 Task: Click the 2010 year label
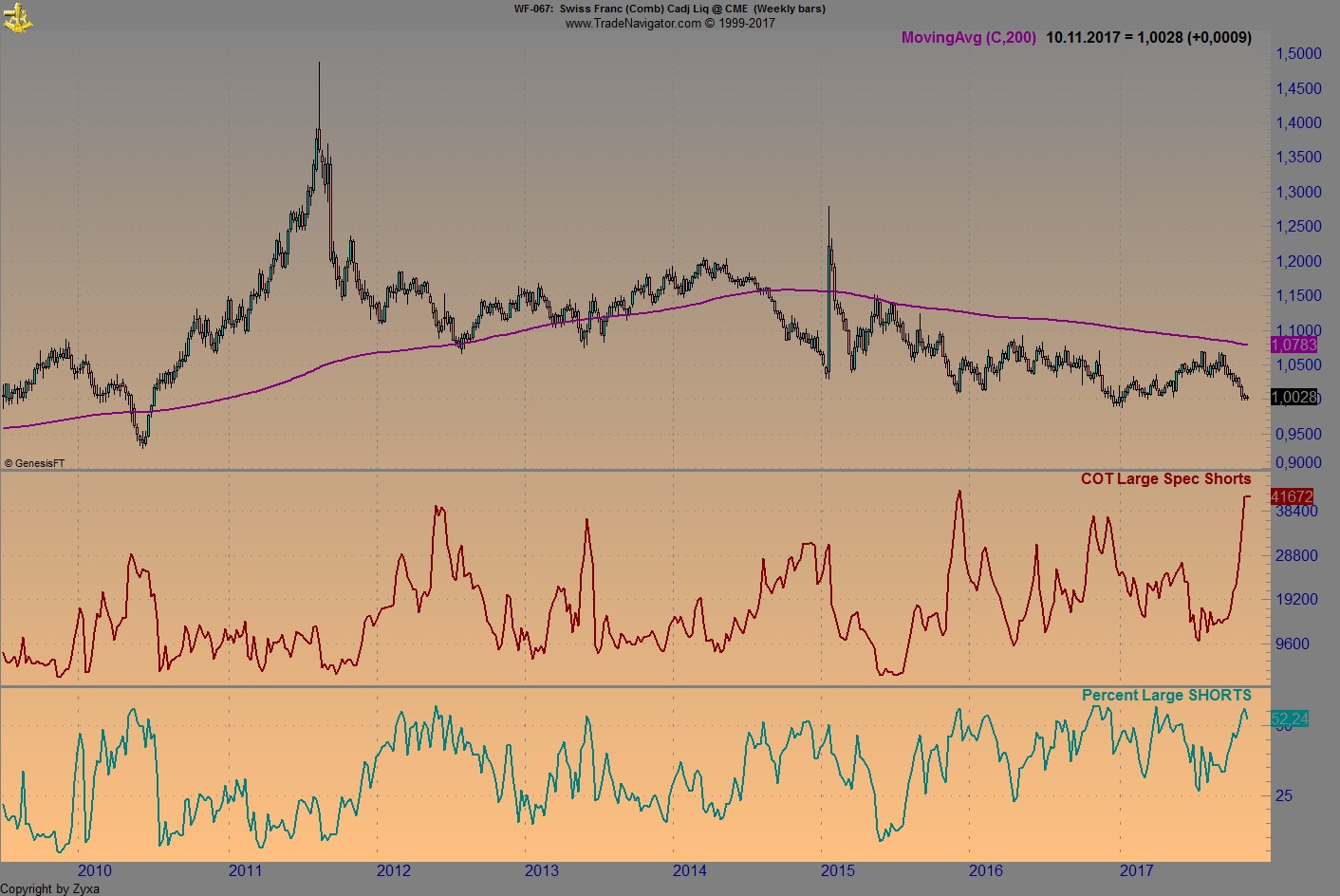(x=95, y=871)
